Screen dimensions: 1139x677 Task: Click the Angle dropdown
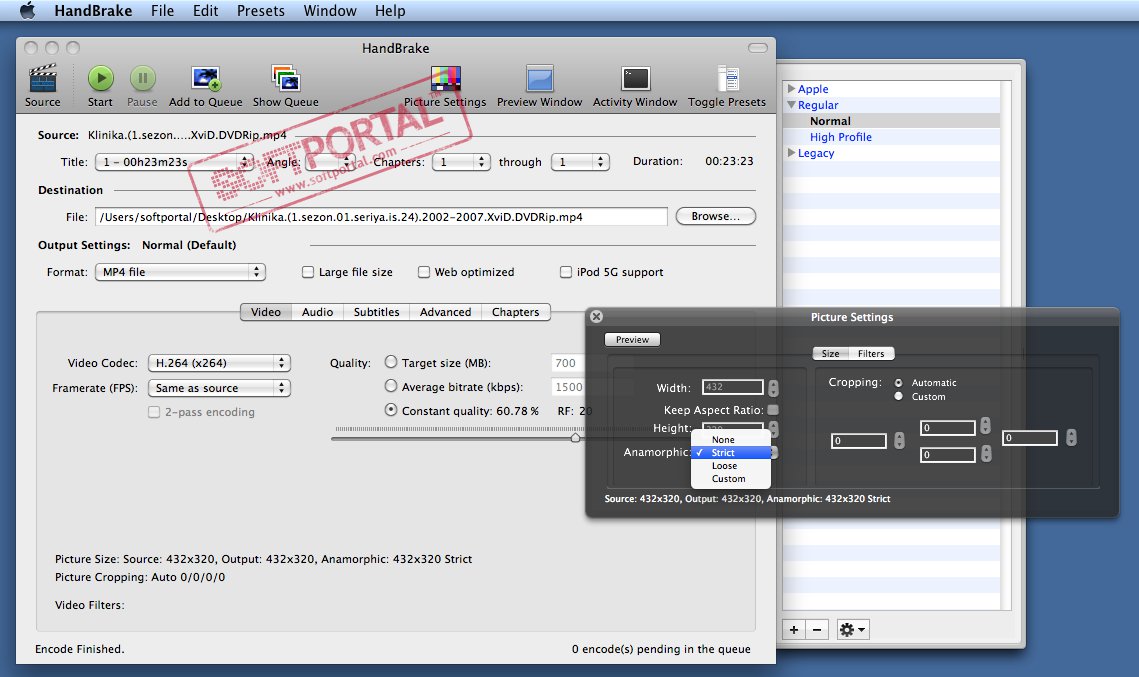[x=331, y=162]
